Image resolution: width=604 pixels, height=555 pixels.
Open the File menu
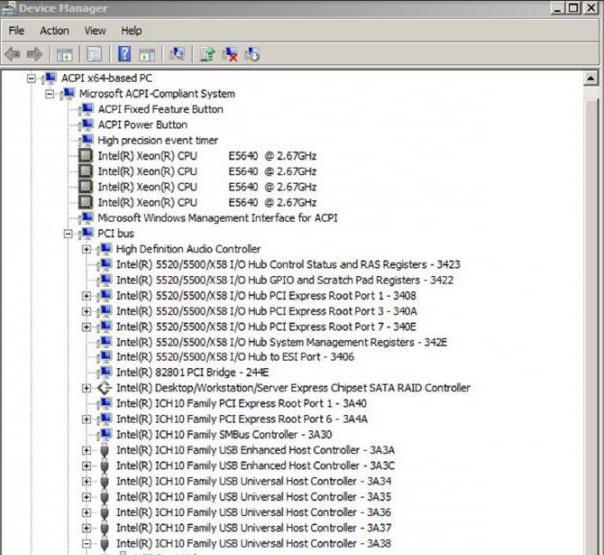point(17,30)
